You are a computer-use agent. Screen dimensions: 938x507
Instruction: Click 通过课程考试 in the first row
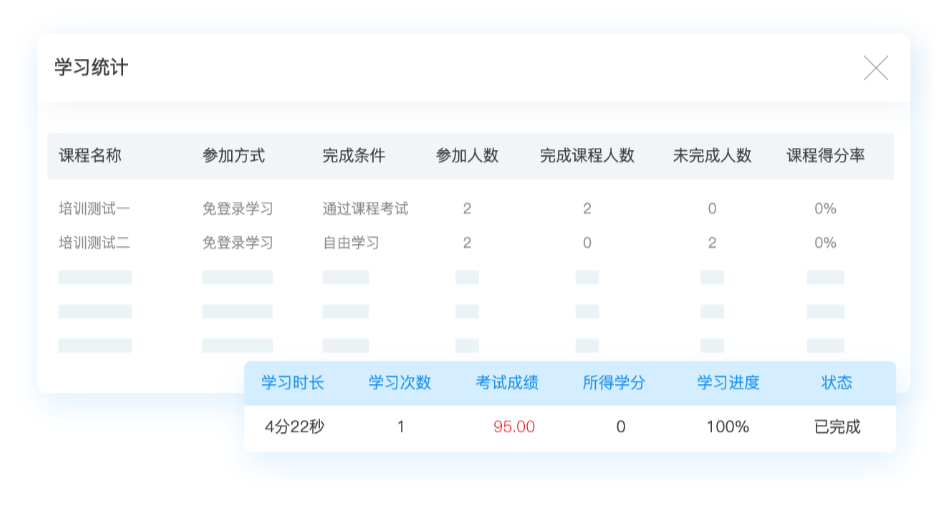pyautogui.click(x=365, y=209)
